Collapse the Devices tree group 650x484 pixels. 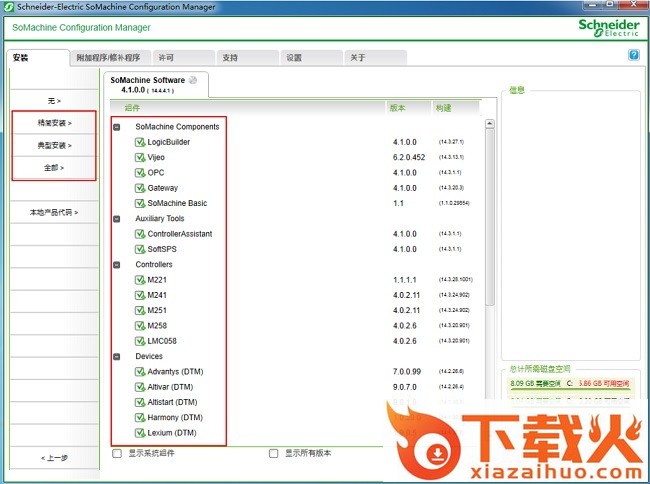point(117,357)
